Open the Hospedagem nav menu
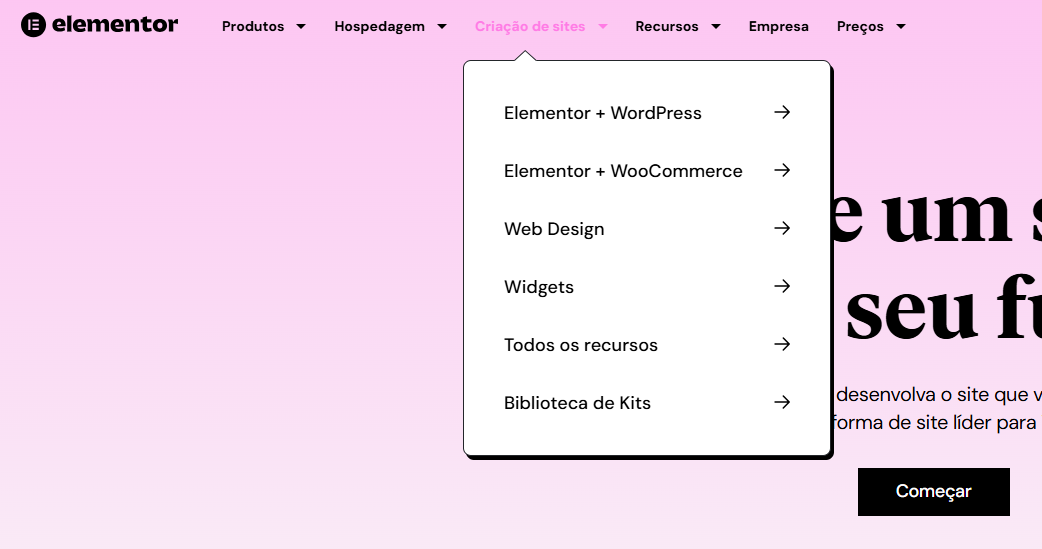The image size is (1042, 549). click(379, 27)
